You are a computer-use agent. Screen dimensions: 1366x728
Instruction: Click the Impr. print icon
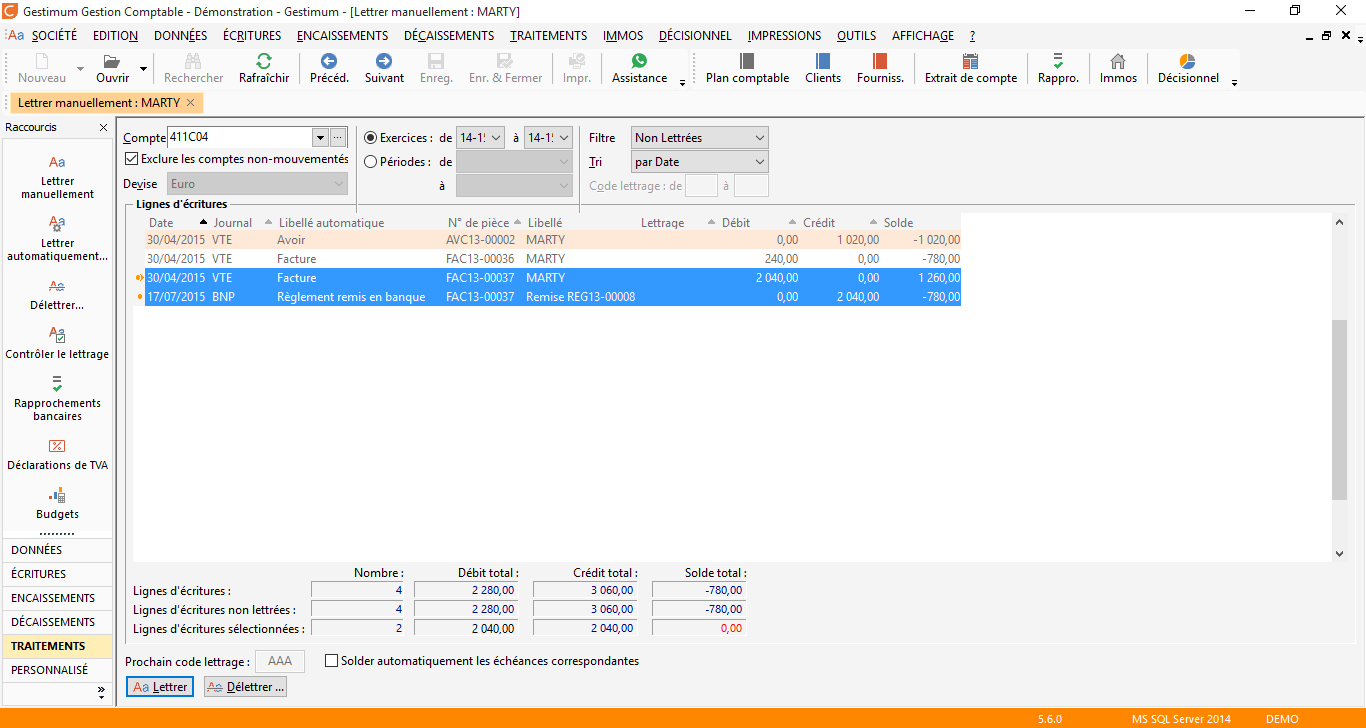tap(577, 62)
